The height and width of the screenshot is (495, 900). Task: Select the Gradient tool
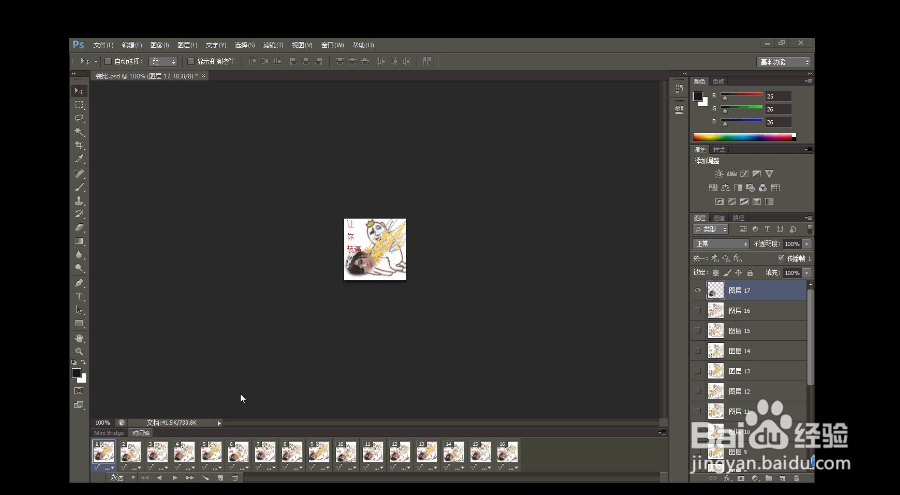(79, 242)
